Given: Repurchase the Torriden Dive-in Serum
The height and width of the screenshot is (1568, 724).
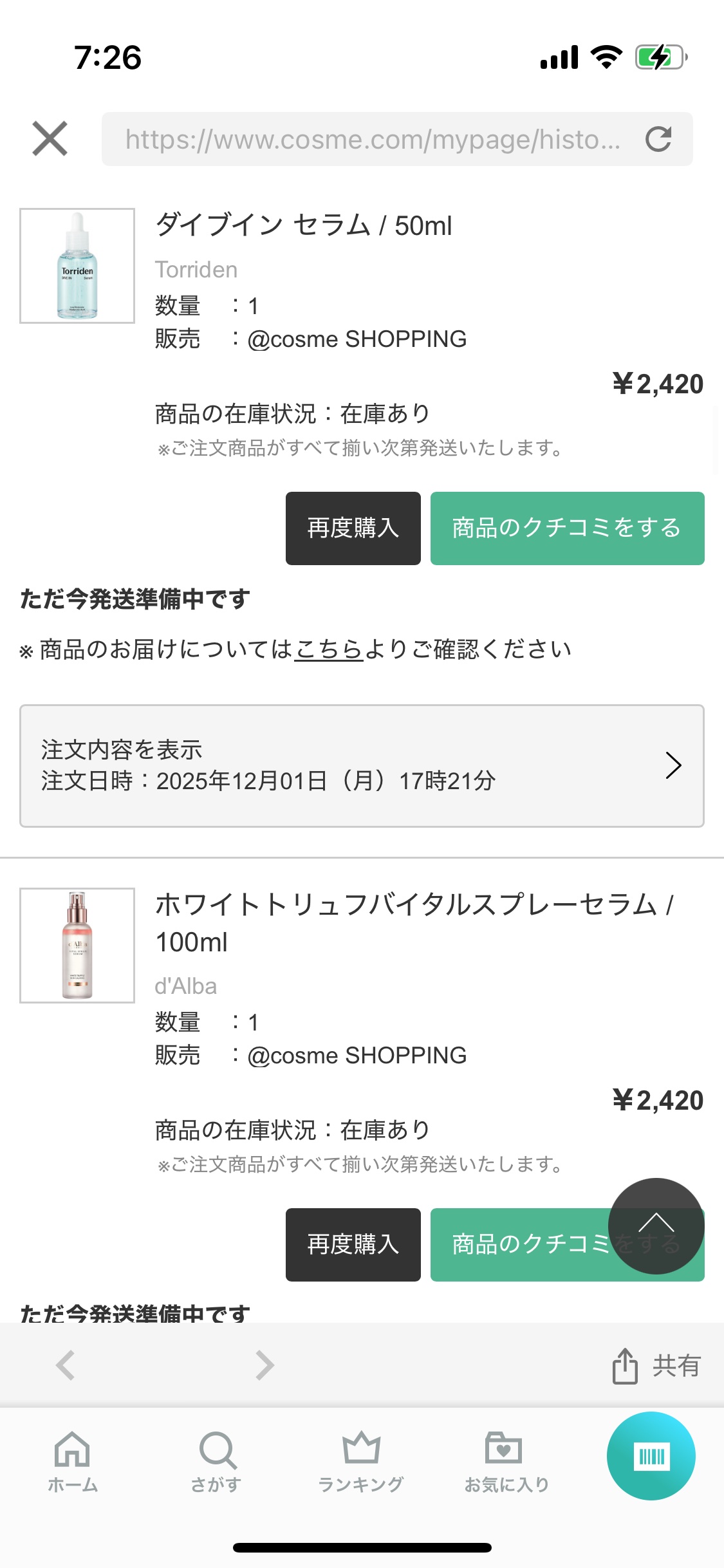Looking at the screenshot, I should [x=353, y=528].
